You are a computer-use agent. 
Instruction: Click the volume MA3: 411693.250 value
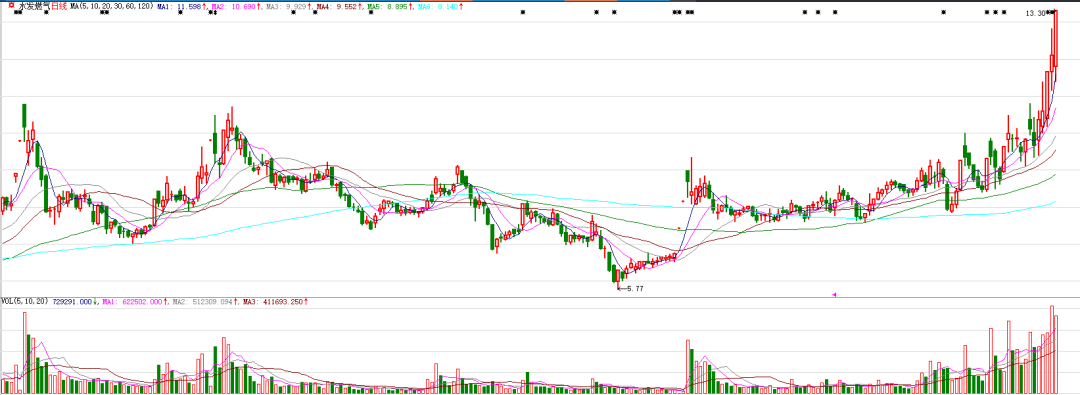273,302
